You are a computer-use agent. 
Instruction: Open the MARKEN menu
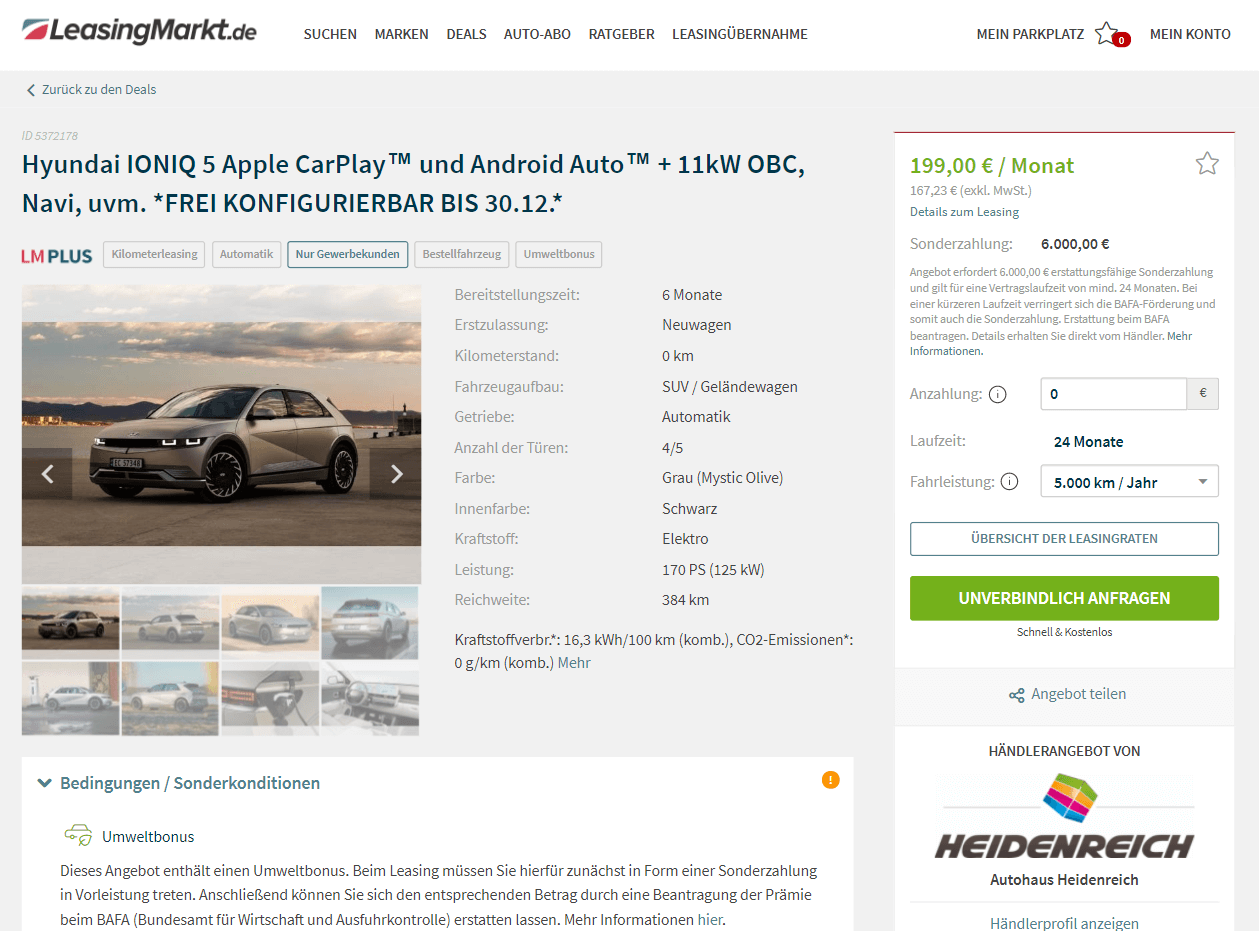coord(402,34)
